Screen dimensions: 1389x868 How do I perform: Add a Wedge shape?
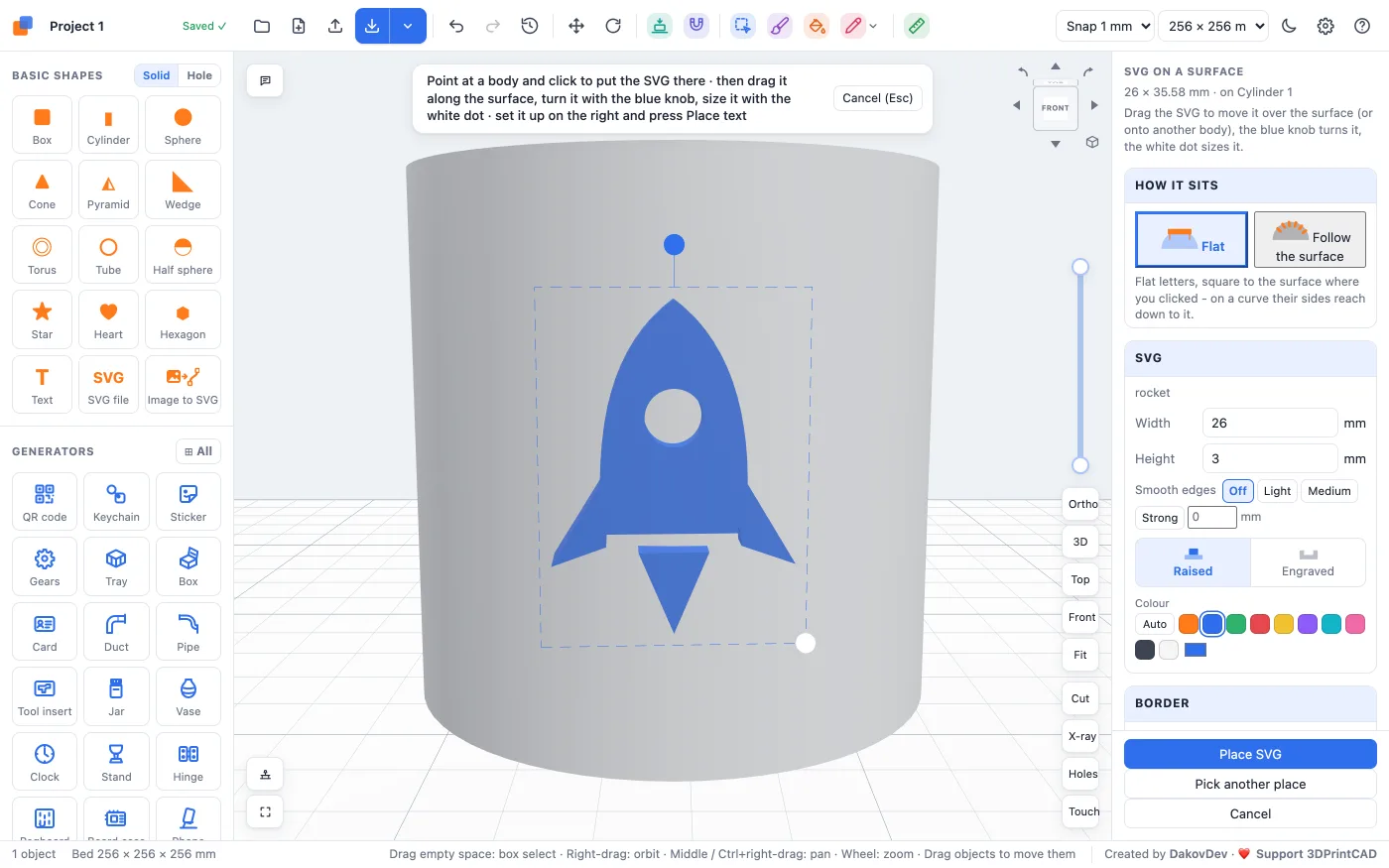click(183, 190)
